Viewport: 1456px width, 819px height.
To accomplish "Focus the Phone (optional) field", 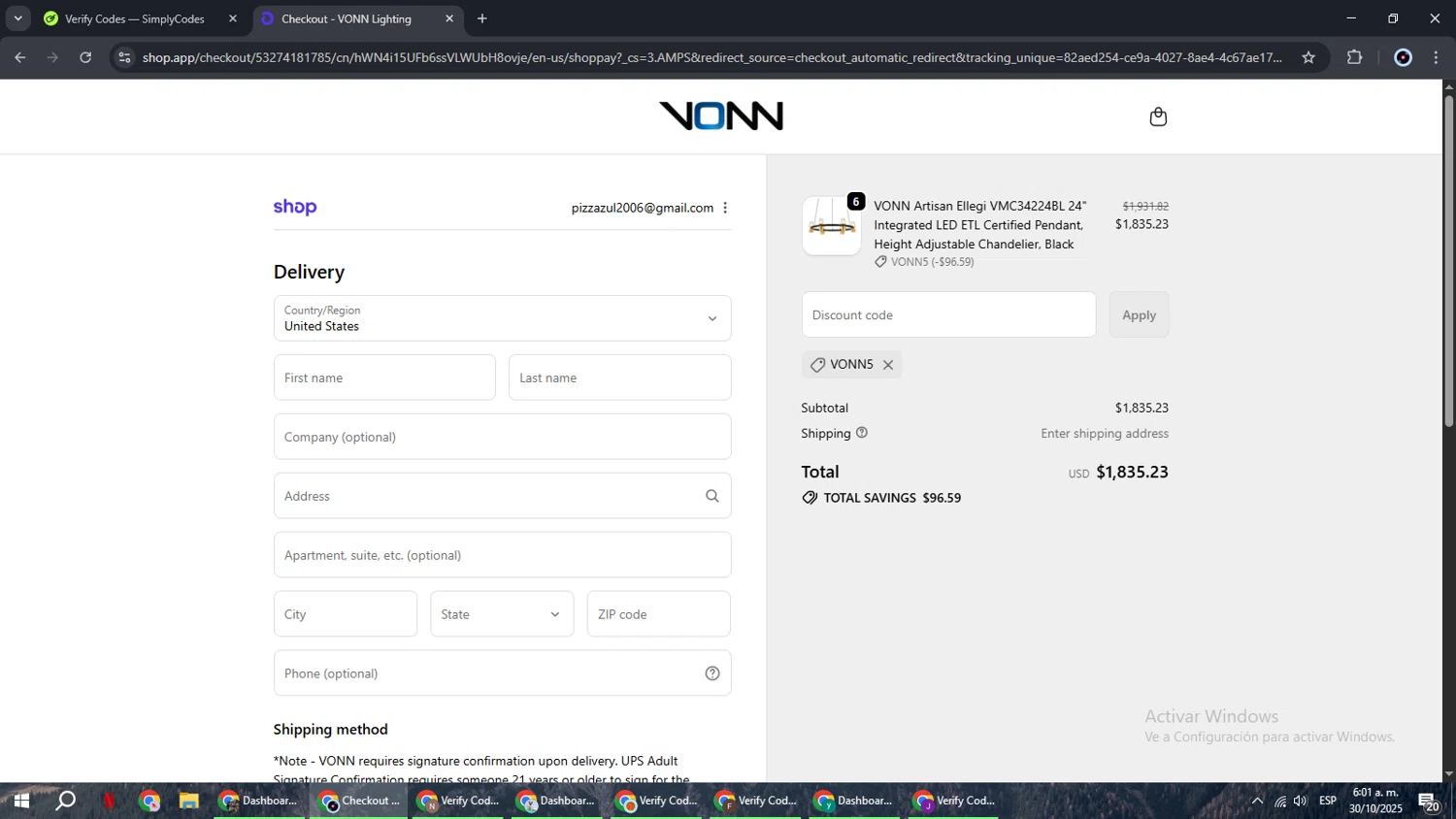I will coord(502,673).
